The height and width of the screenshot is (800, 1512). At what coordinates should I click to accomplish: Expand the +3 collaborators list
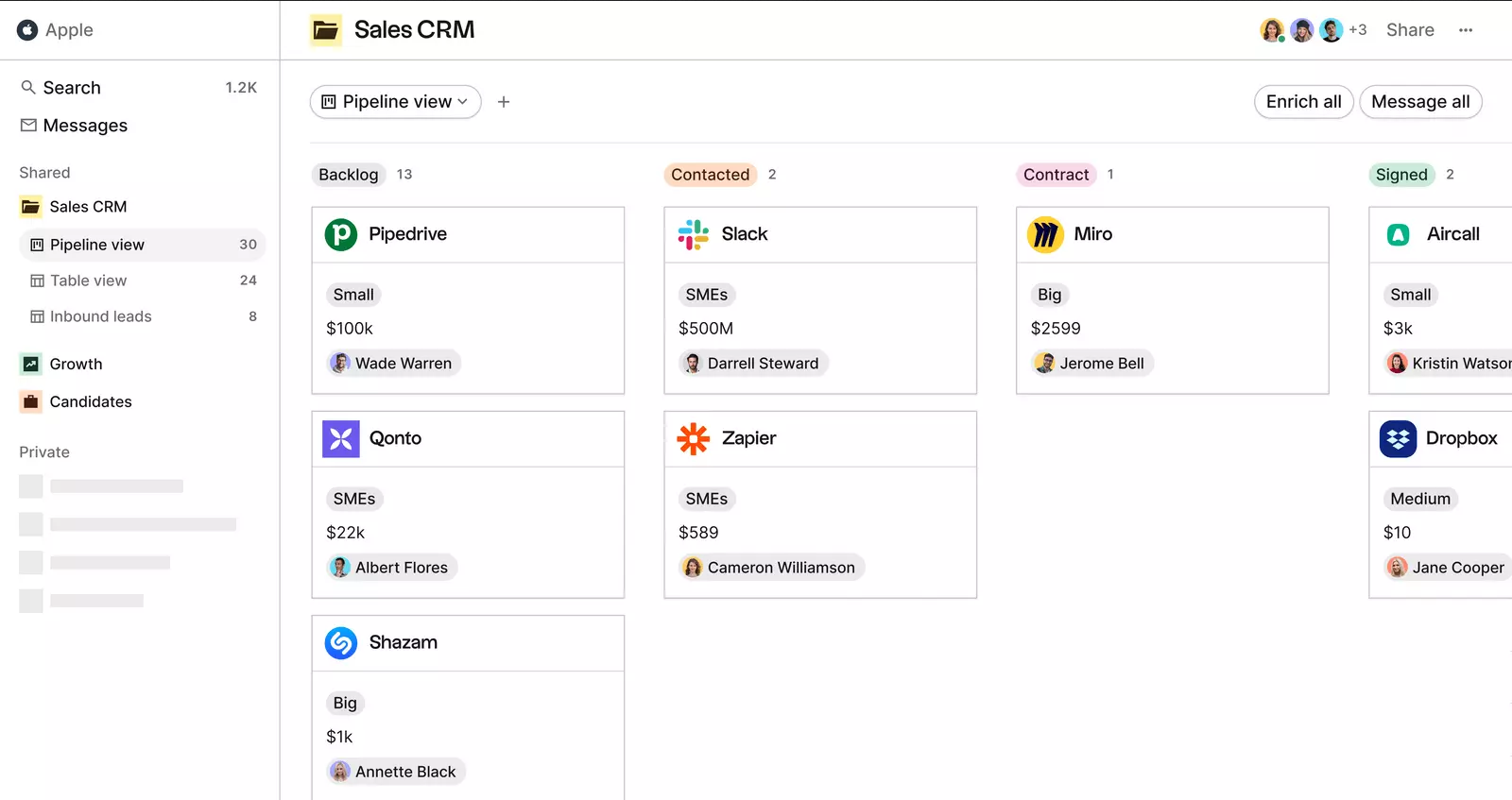point(1357,30)
